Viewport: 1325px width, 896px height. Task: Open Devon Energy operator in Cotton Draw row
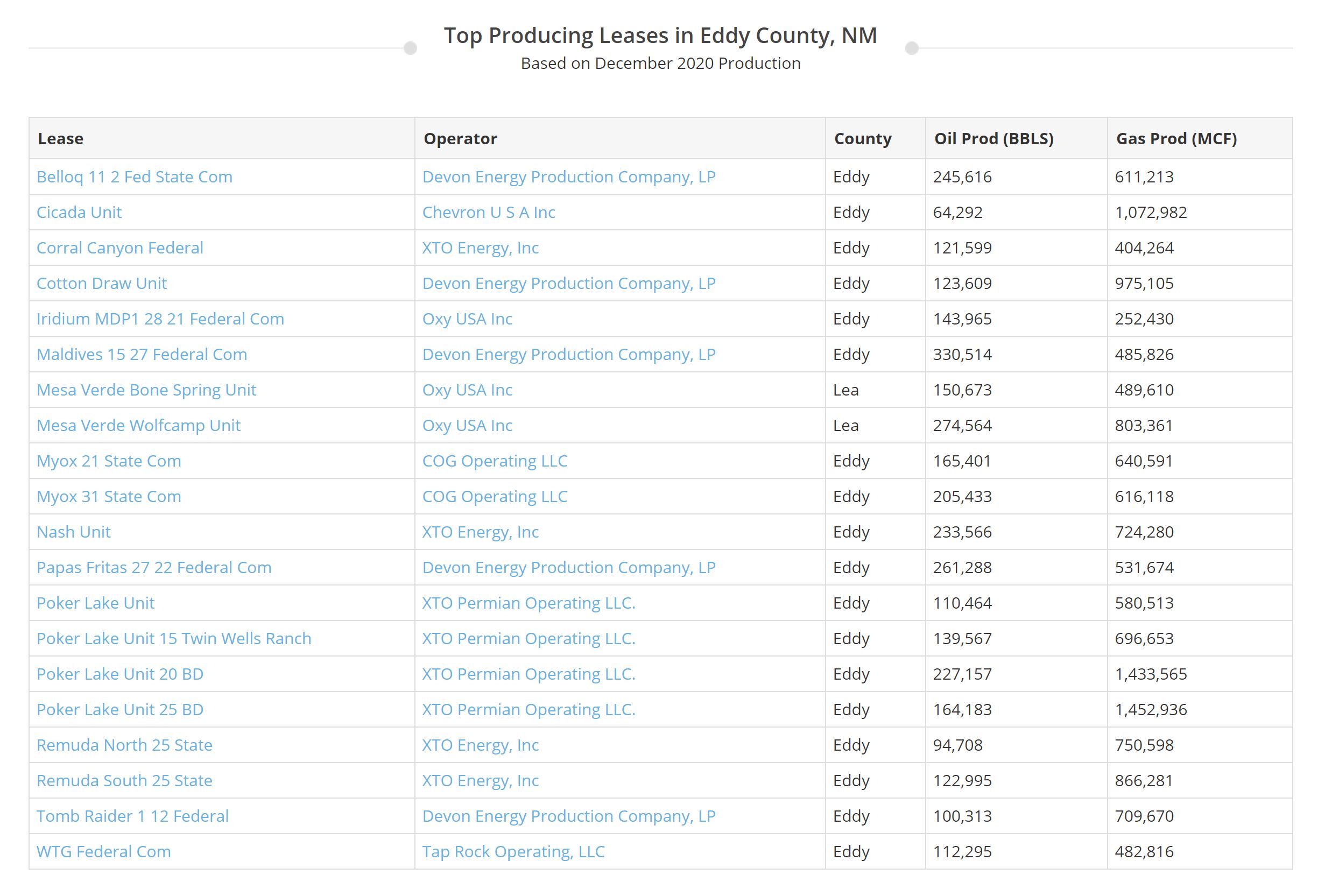click(569, 283)
